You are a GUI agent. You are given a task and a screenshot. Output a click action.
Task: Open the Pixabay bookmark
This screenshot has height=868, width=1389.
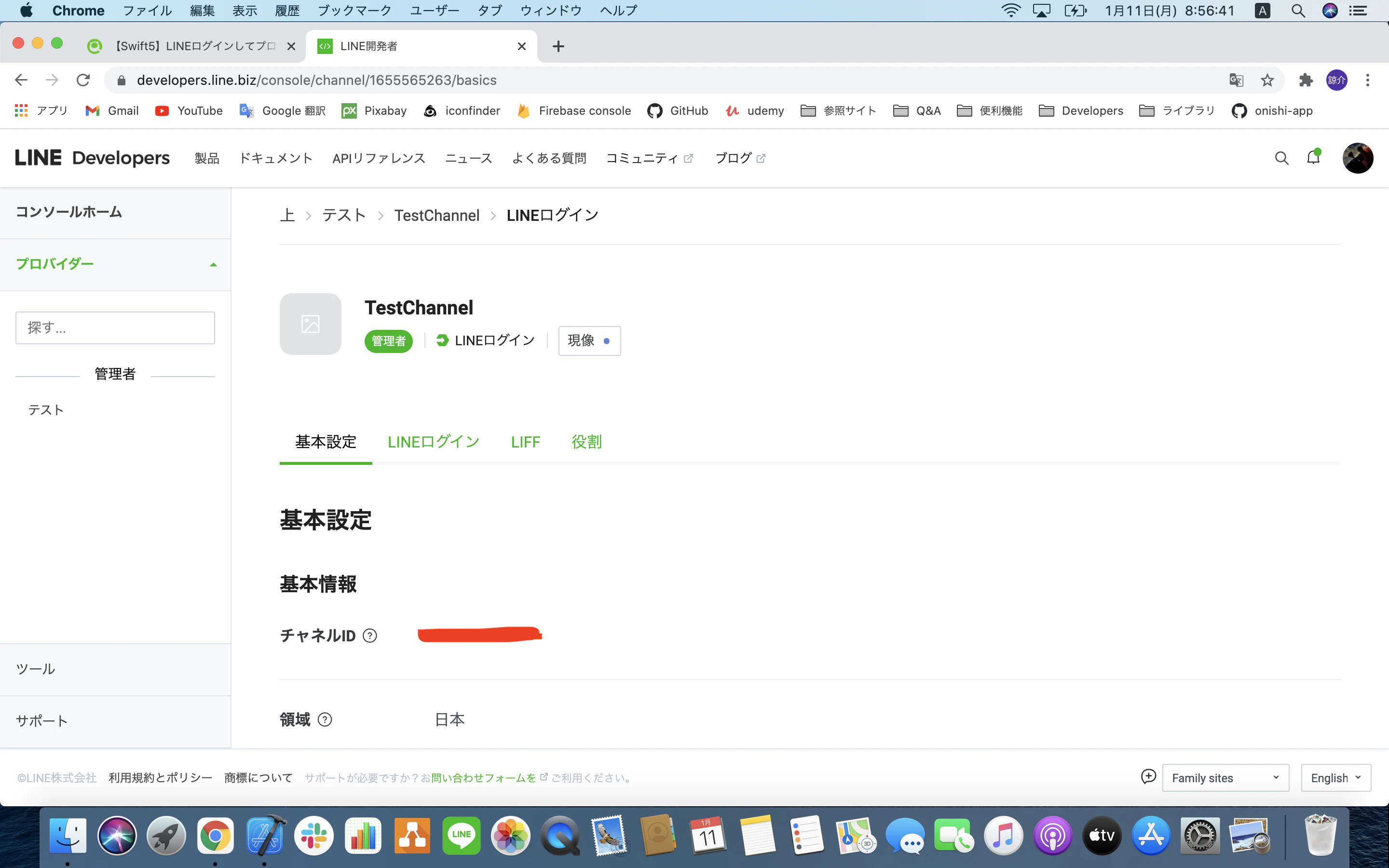click(374, 111)
